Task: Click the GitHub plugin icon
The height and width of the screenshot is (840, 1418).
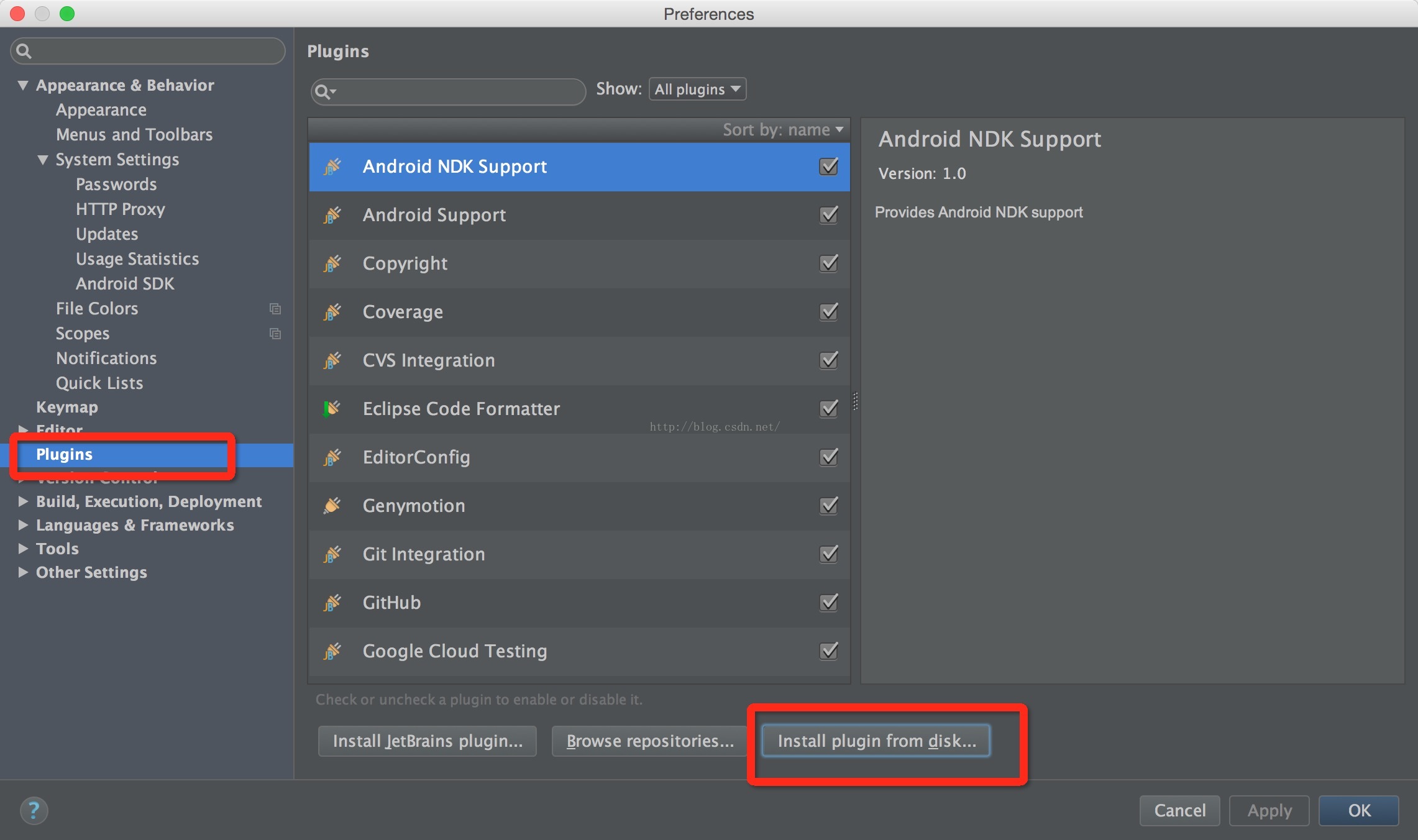Action: pos(332,603)
